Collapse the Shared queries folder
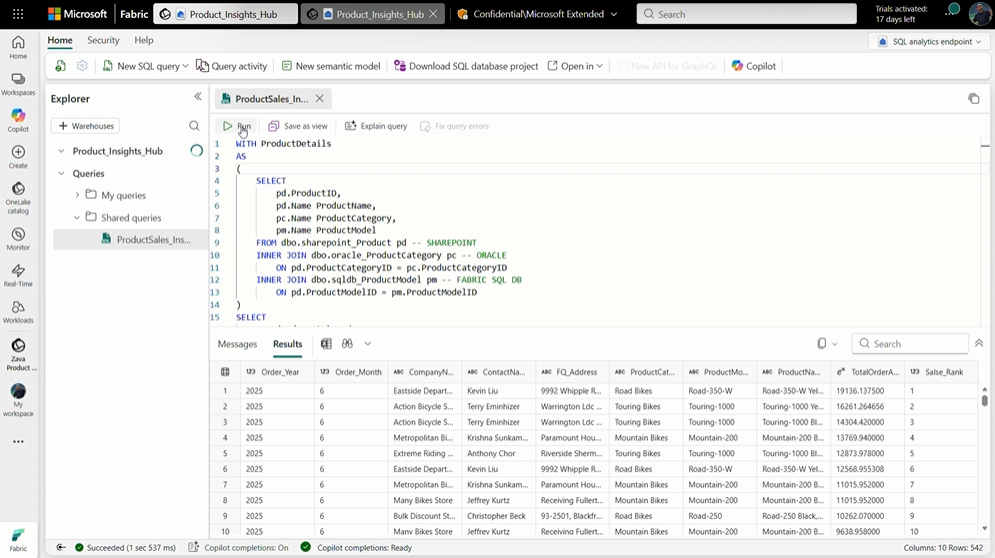 (x=77, y=217)
